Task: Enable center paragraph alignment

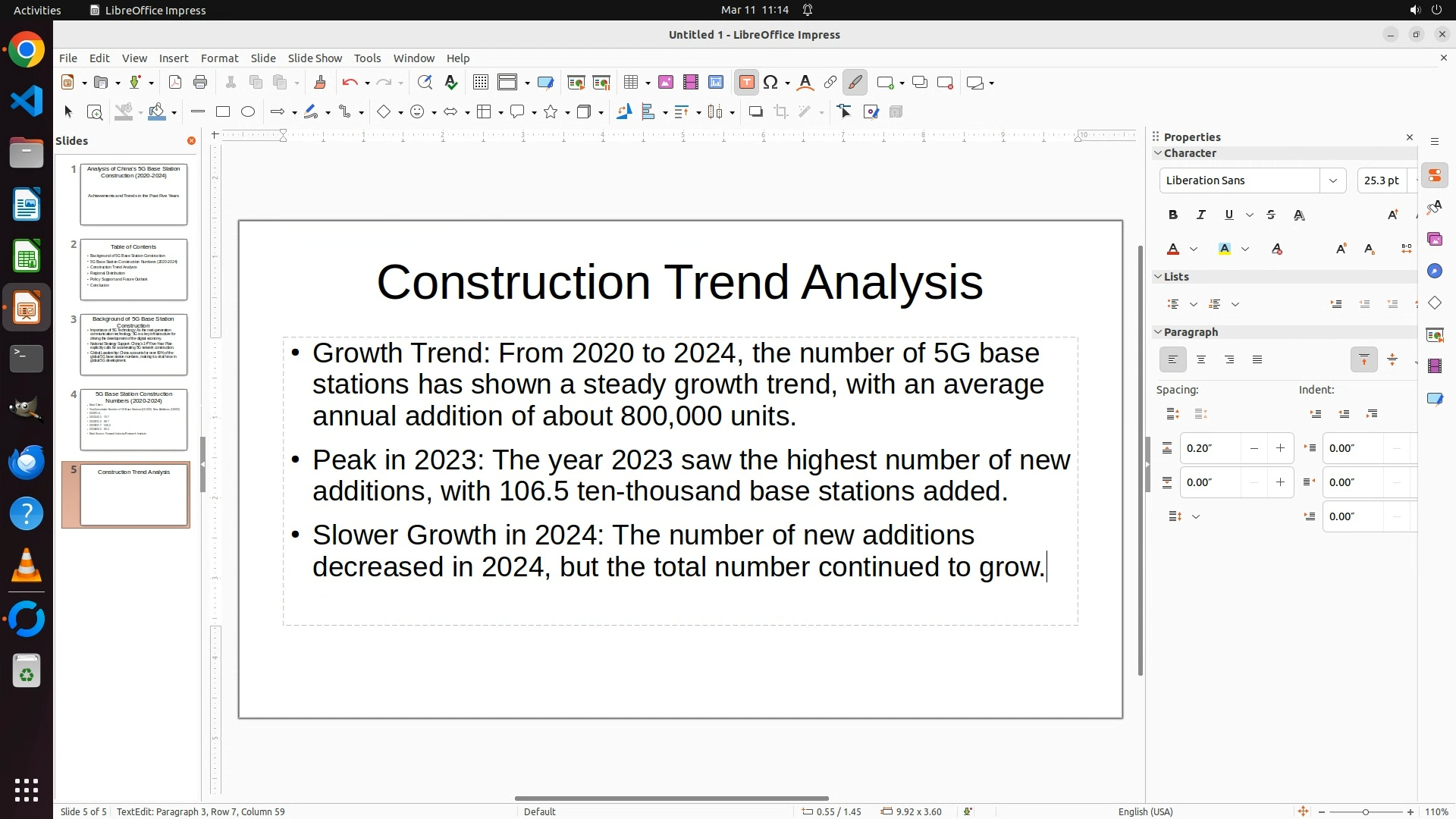Action: point(1201,360)
